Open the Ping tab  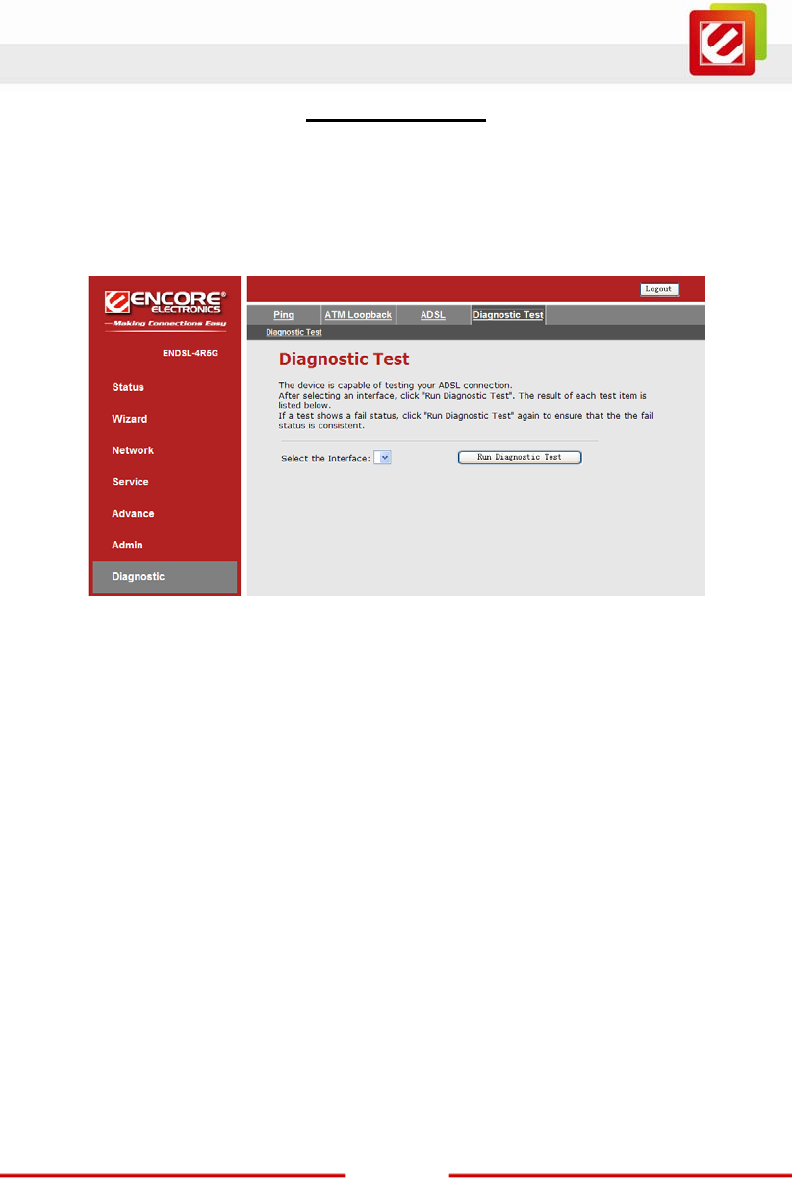284,315
